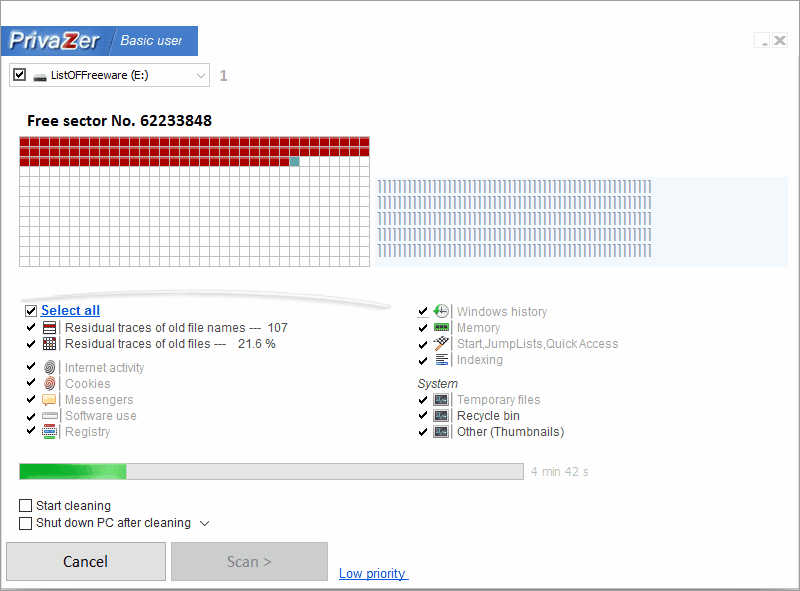
Task: Enable Shut down PC after cleaning
Action: click(x=26, y=523)
